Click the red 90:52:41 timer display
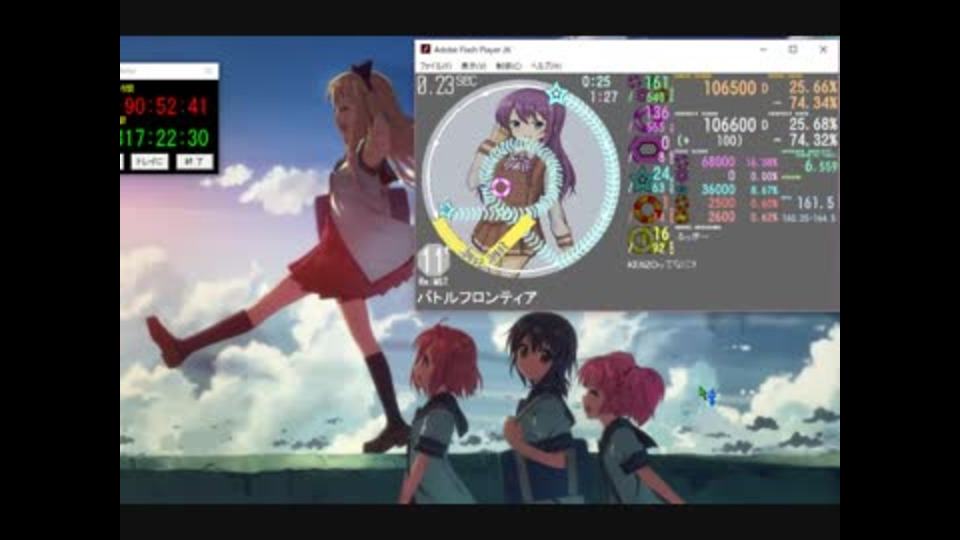 (x=167, y=107)
